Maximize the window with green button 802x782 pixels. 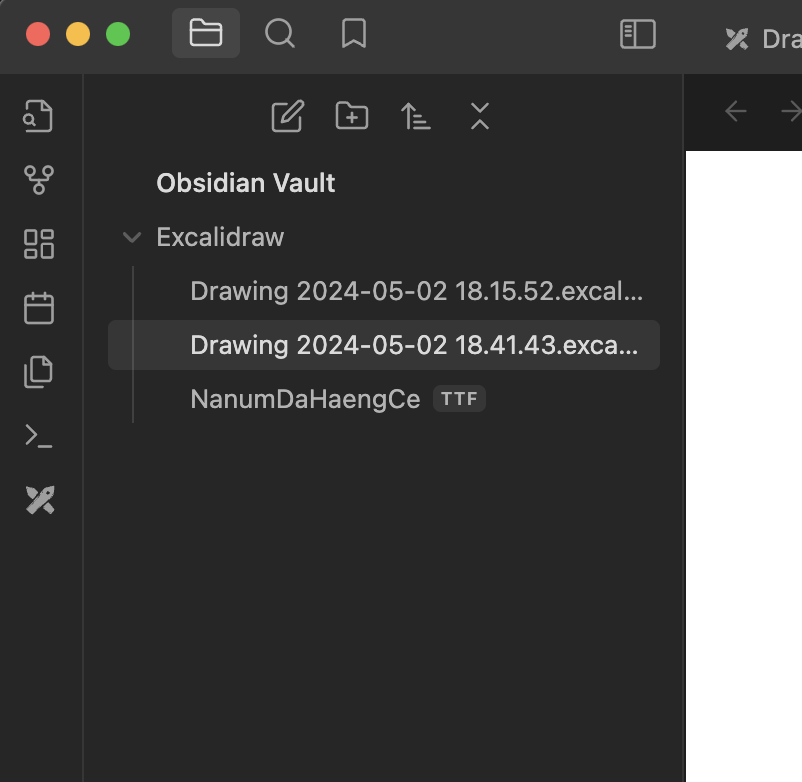(118, 34)
